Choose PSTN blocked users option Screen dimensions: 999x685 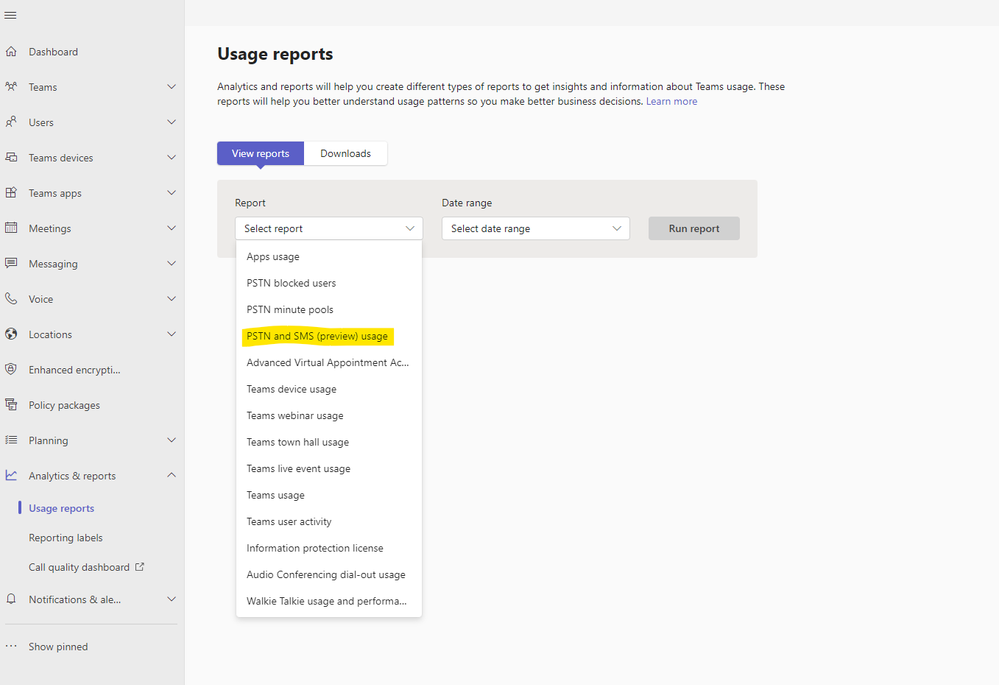329,283
